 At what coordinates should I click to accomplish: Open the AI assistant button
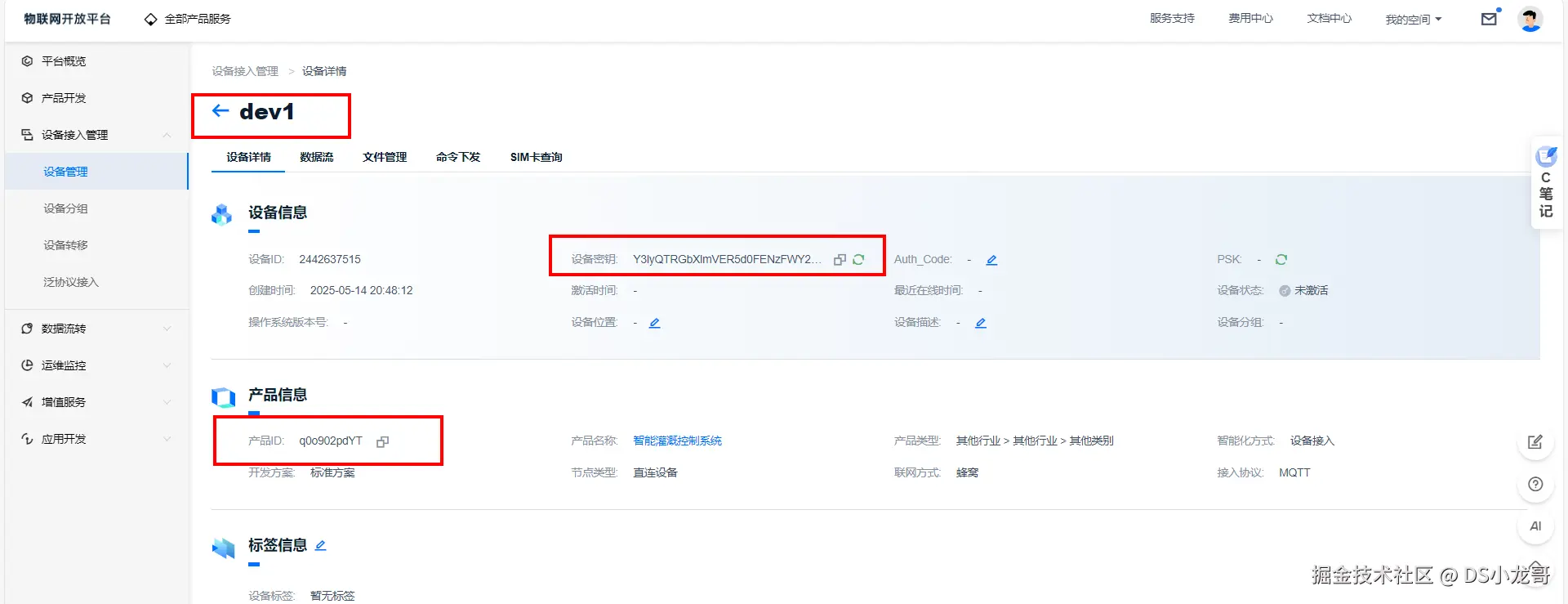pos(1535,526)
